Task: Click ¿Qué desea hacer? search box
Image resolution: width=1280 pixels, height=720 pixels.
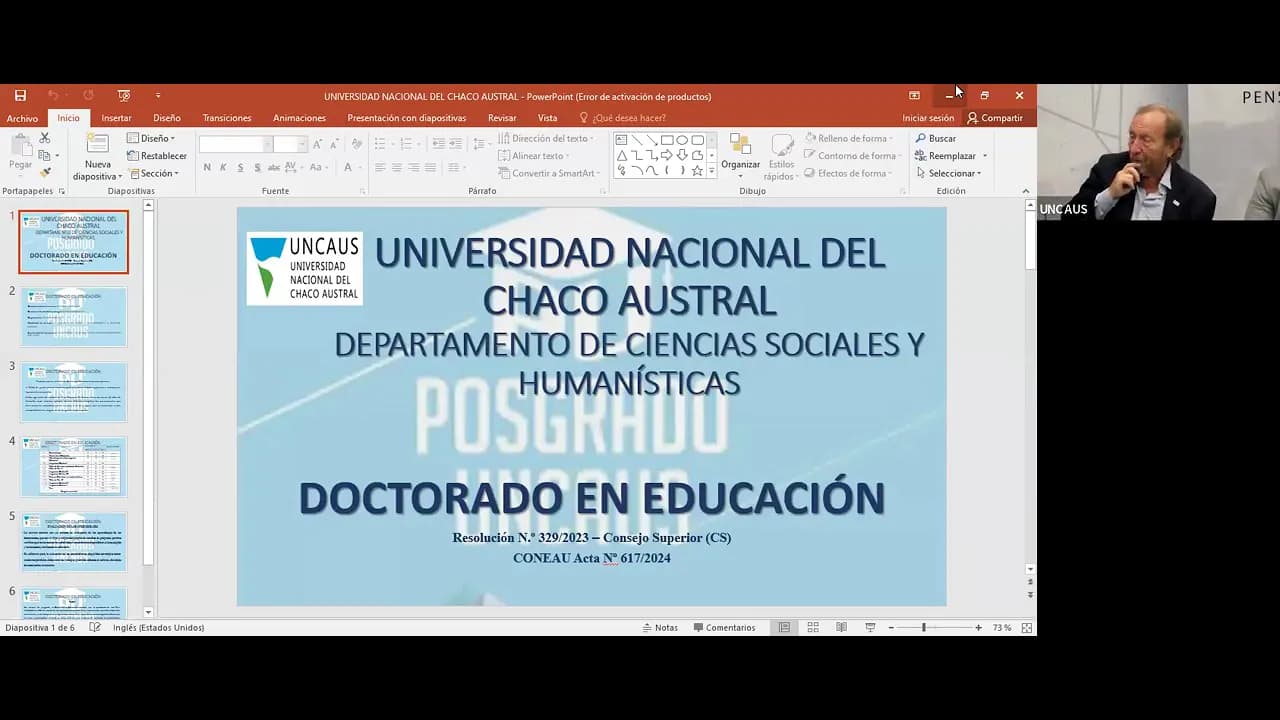Action: (622, 118)
